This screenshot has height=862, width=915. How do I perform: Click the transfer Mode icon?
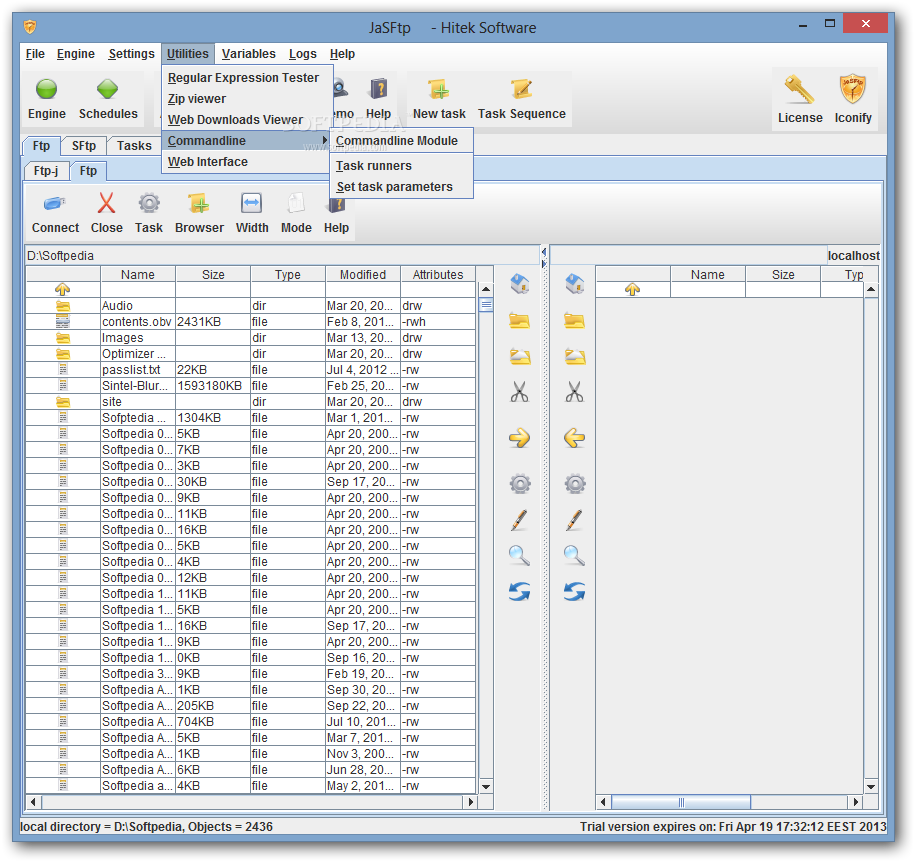pyautogui.click(x=296, y=203)
